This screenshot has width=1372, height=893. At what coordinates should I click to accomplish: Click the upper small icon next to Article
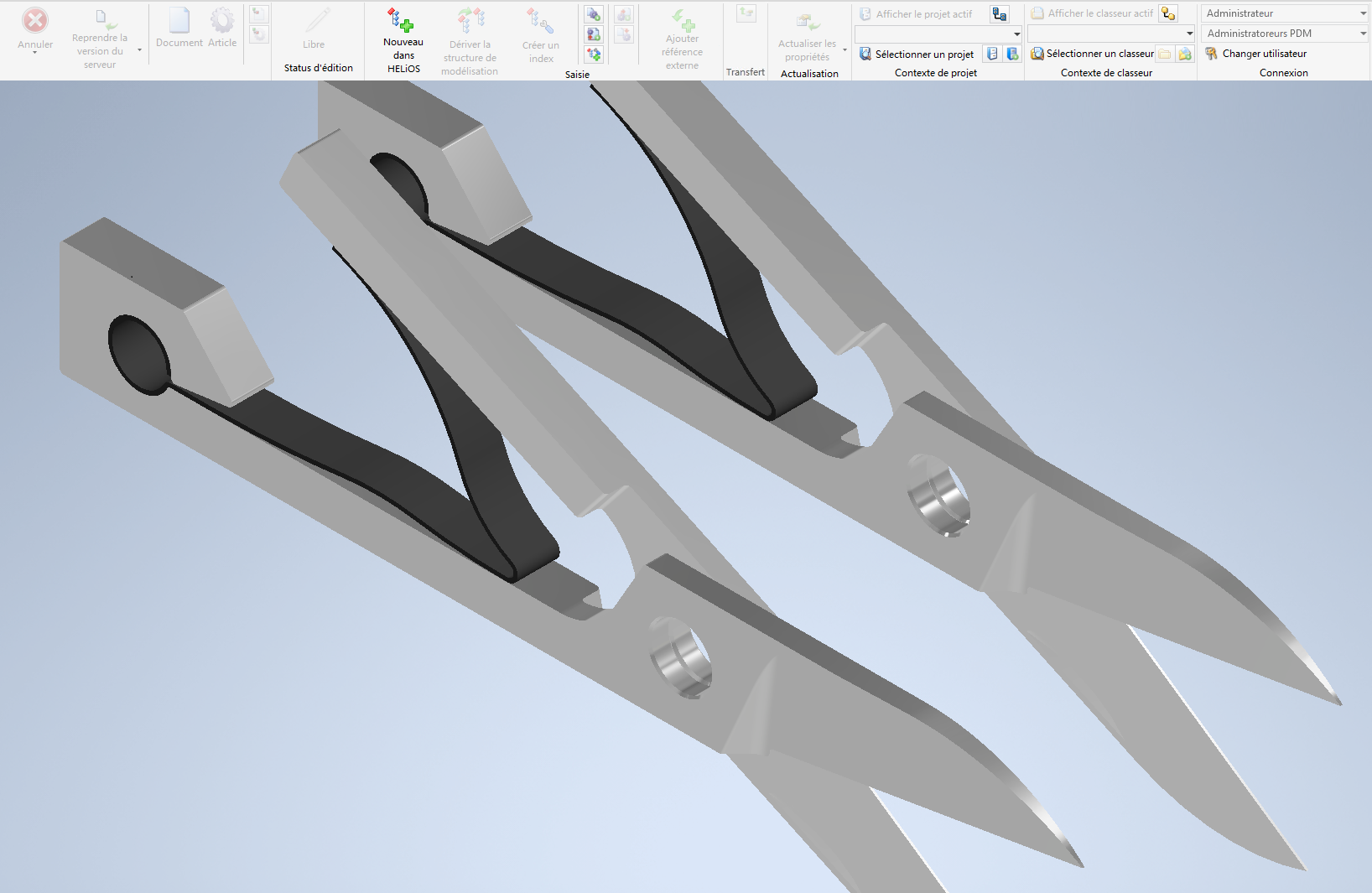pyautogui.click(x=259, y=14)
